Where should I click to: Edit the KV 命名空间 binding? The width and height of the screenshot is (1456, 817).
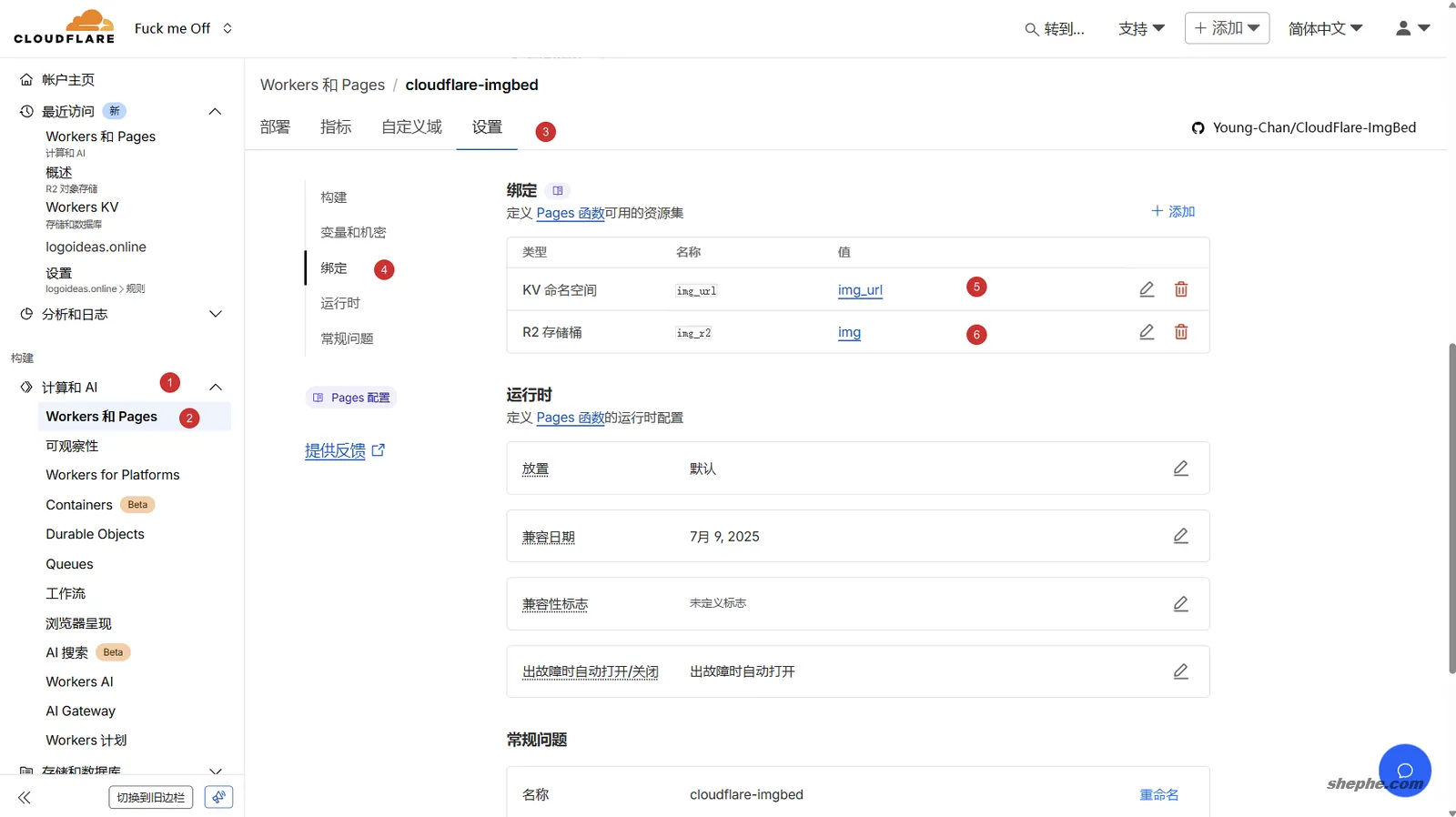click(x=1147, y=289)
